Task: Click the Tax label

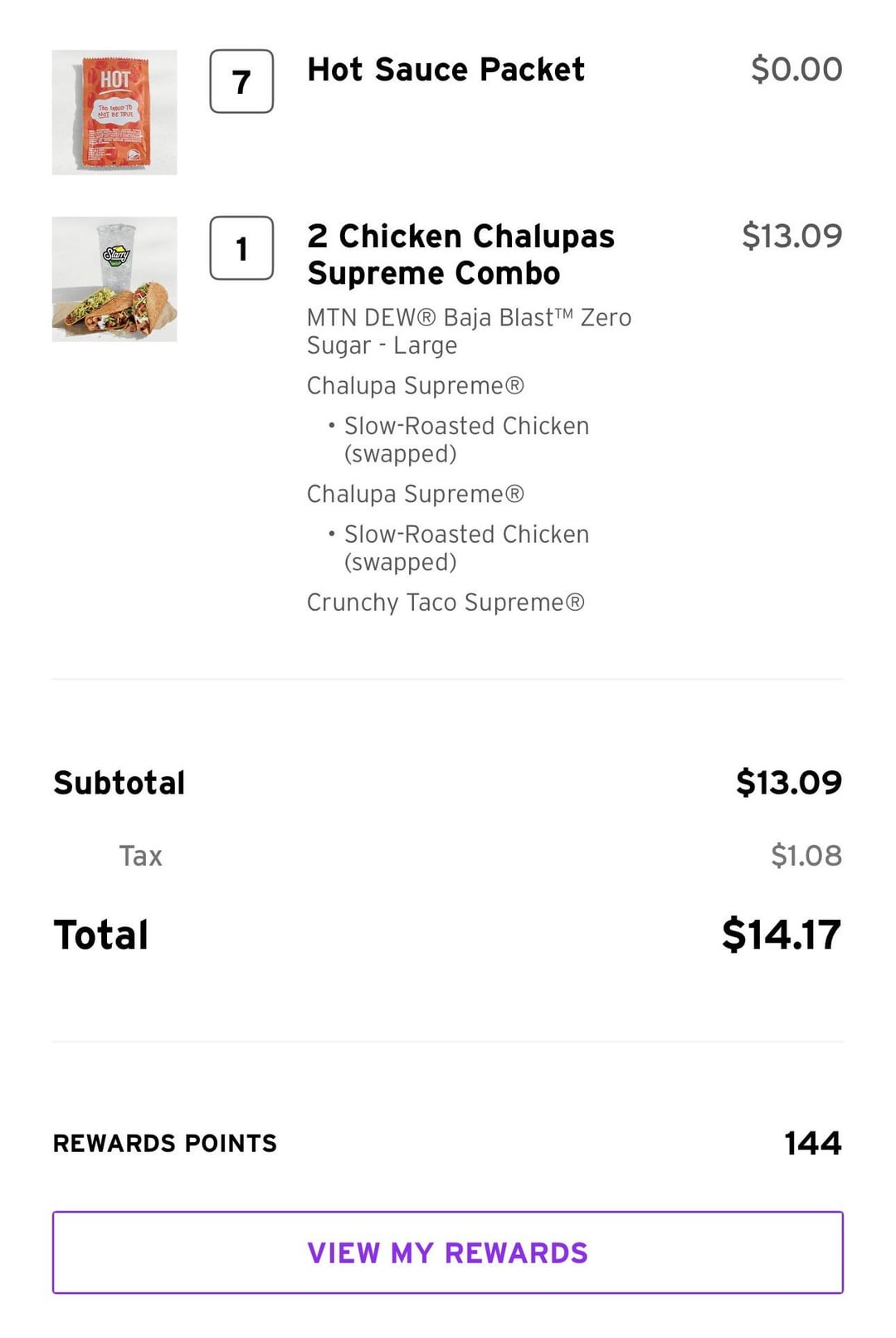Action: (140, 856)
